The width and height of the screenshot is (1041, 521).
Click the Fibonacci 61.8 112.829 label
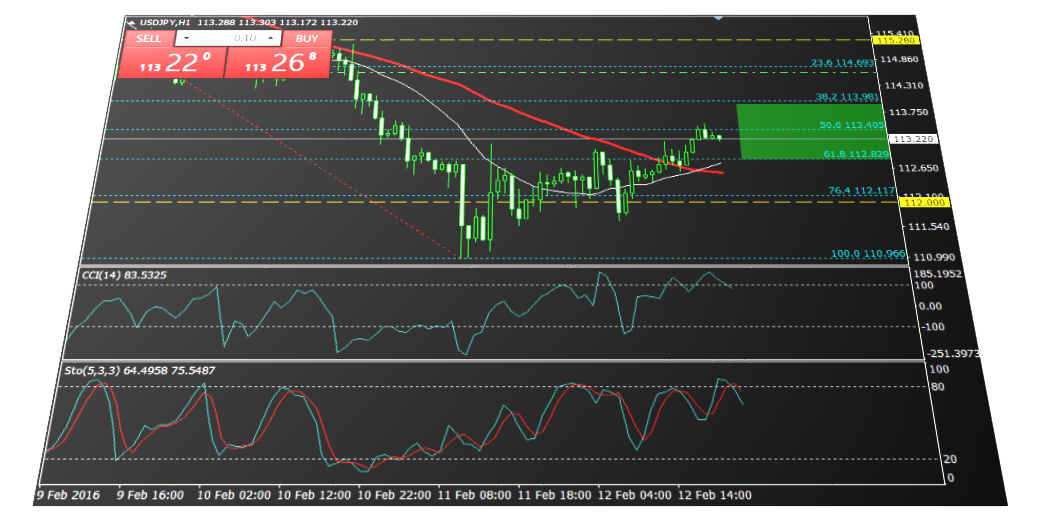click(856, 154)
